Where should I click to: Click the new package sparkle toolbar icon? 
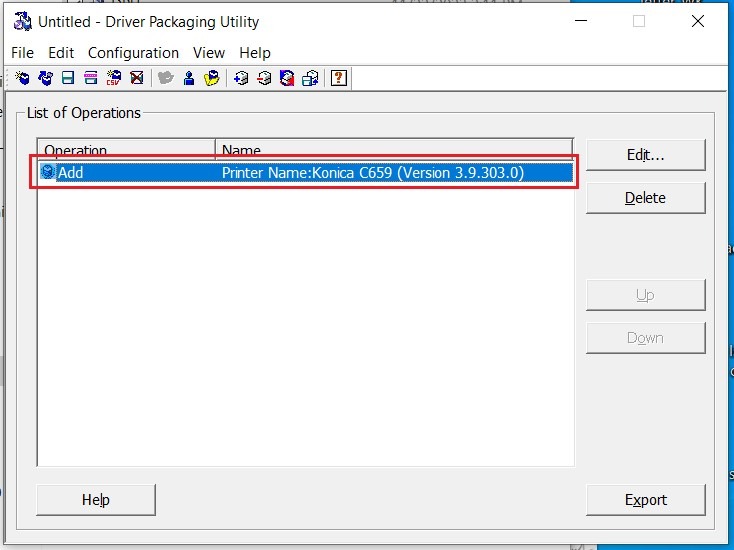22,78
